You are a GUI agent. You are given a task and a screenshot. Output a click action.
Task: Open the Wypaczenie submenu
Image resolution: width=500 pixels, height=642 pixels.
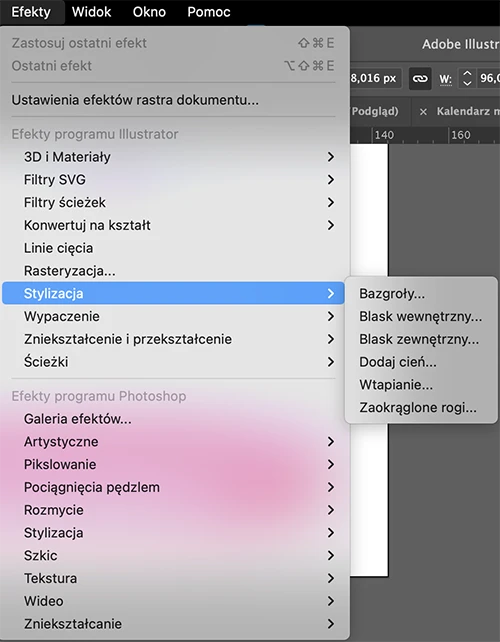(x=173, y=316)
